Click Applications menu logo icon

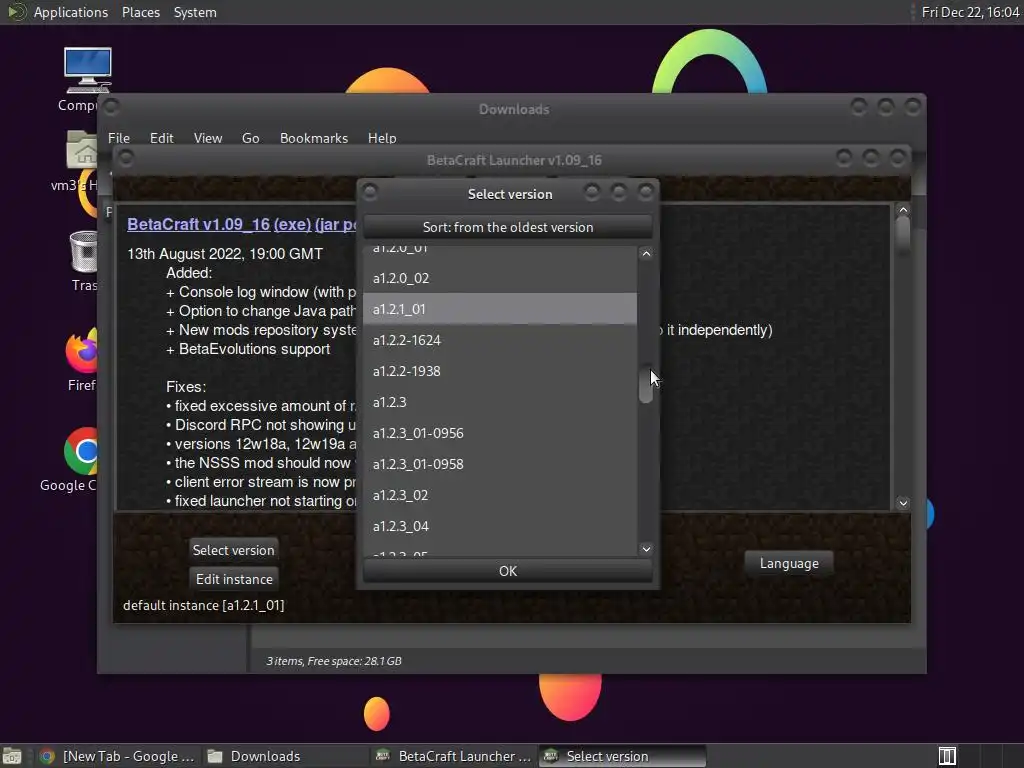click(16, 12)
